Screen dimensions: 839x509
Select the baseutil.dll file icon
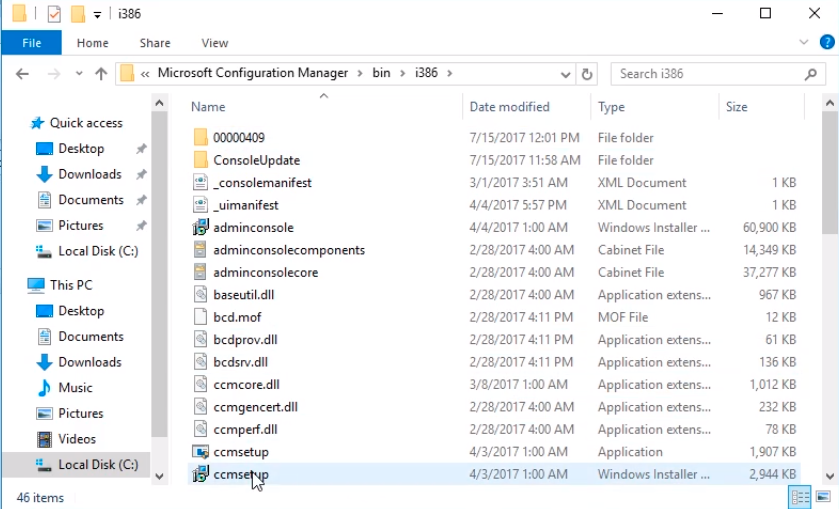tap(200, 295)
